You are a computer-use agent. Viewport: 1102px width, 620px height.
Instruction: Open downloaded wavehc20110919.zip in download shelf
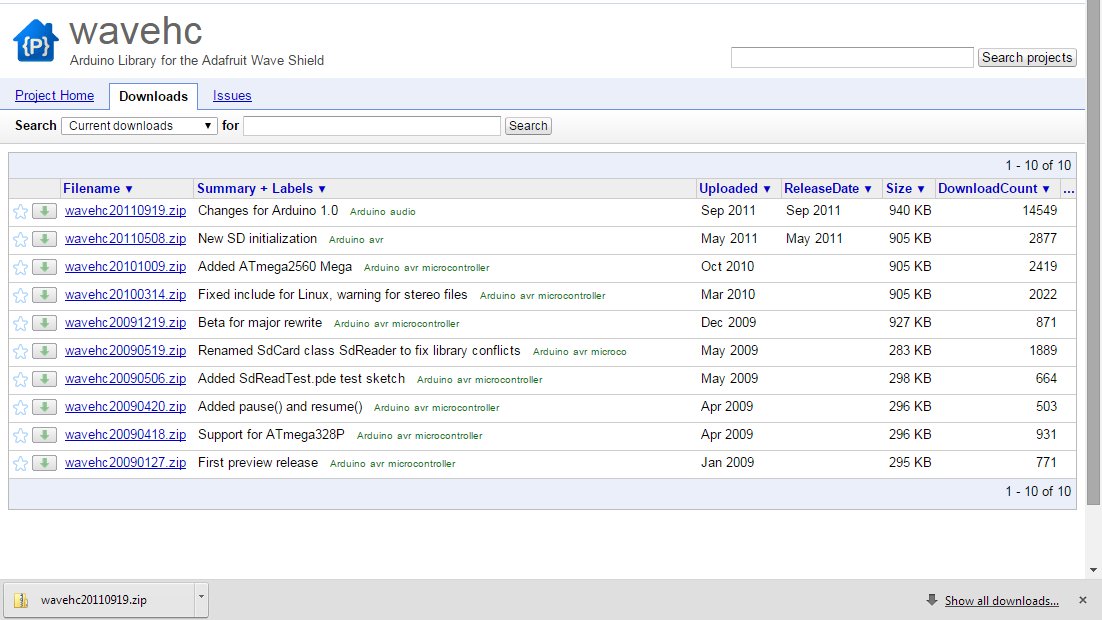[100, 600]
